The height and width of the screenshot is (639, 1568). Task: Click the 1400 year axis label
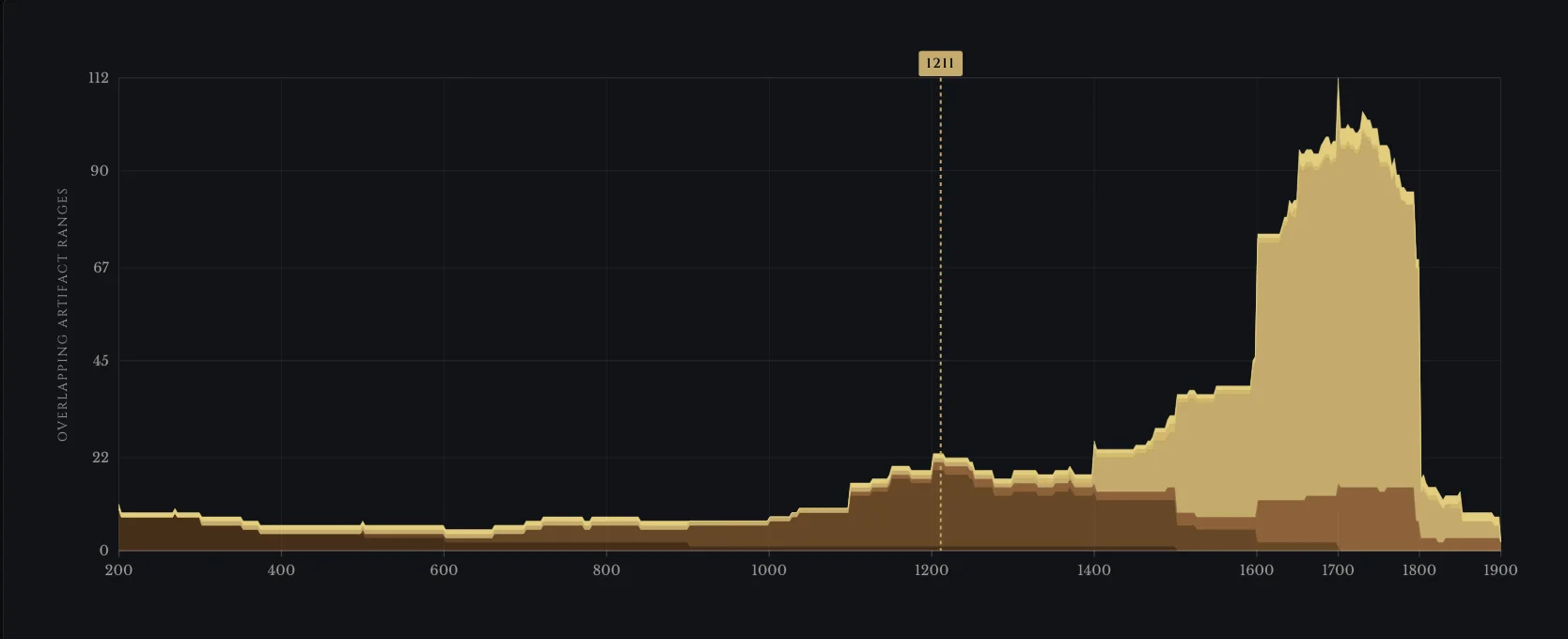(1094, 569)
